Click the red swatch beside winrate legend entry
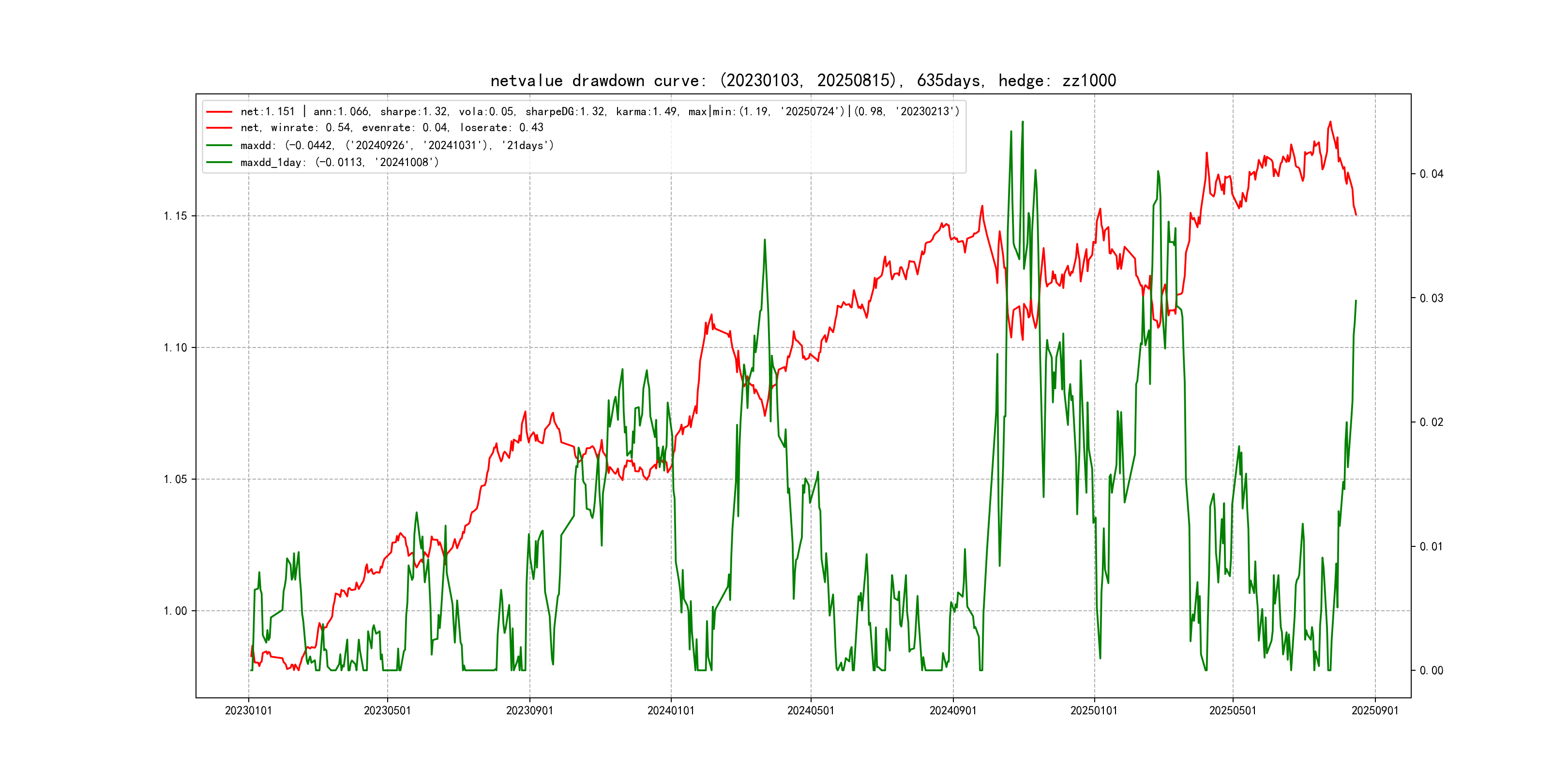 pyautogui.click(x=219, y=128)
